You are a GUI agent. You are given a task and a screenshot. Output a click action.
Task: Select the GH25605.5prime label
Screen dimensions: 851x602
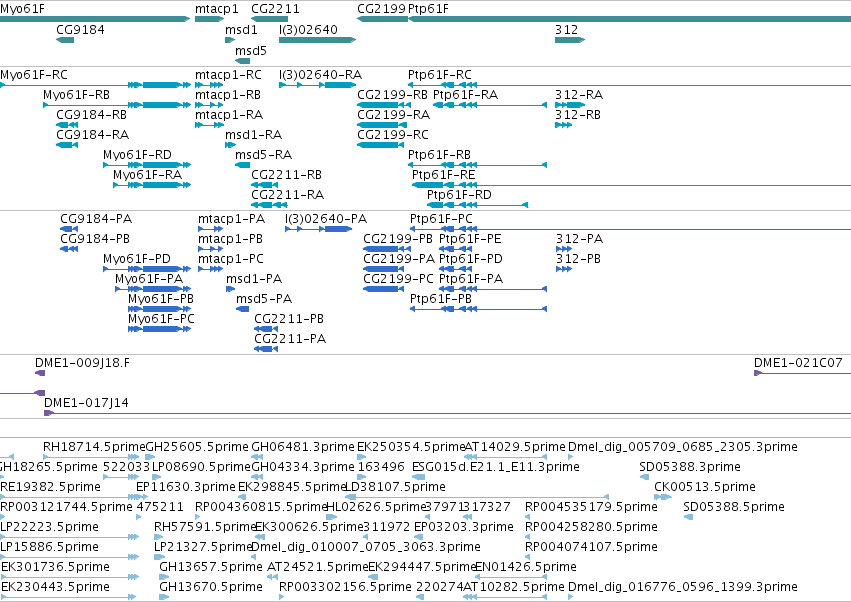pos(198,447)
